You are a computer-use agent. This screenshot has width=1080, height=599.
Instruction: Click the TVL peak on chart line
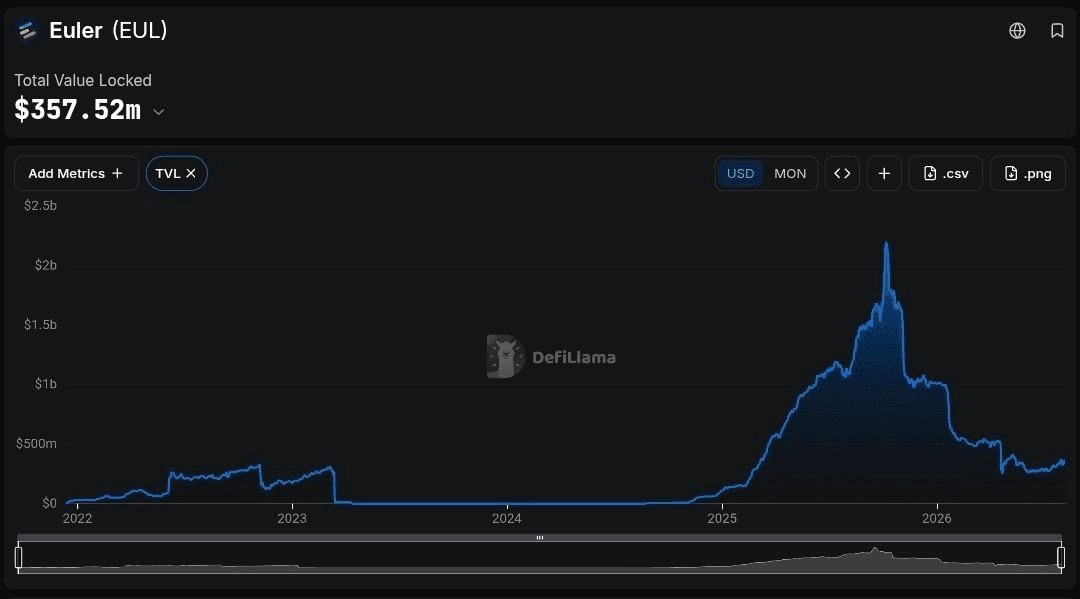coord(886,243)
